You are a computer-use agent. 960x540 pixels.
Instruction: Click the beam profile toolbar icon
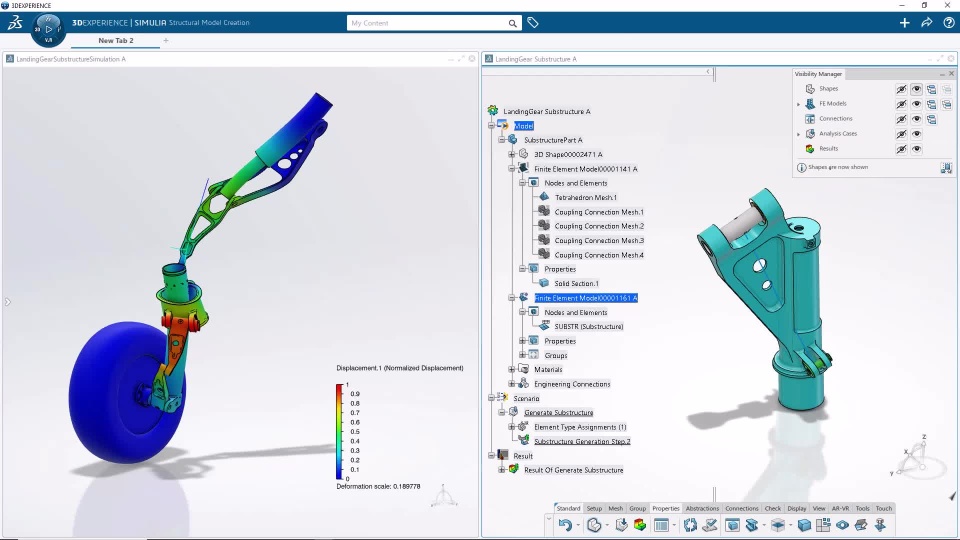[x=752, y=525]
